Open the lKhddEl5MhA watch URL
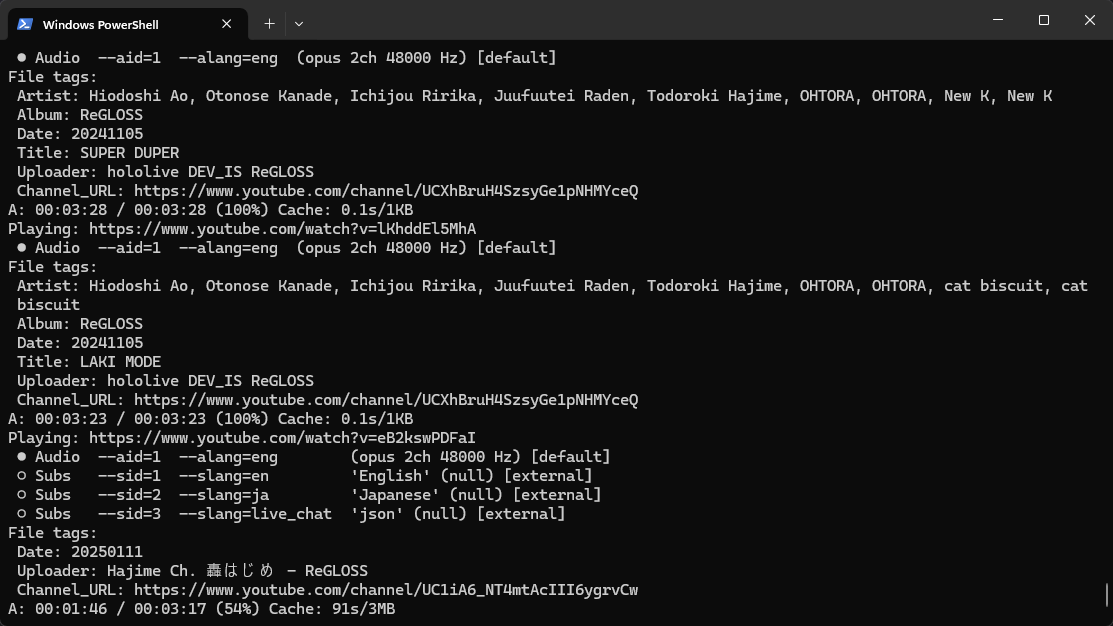 point(282,229)
